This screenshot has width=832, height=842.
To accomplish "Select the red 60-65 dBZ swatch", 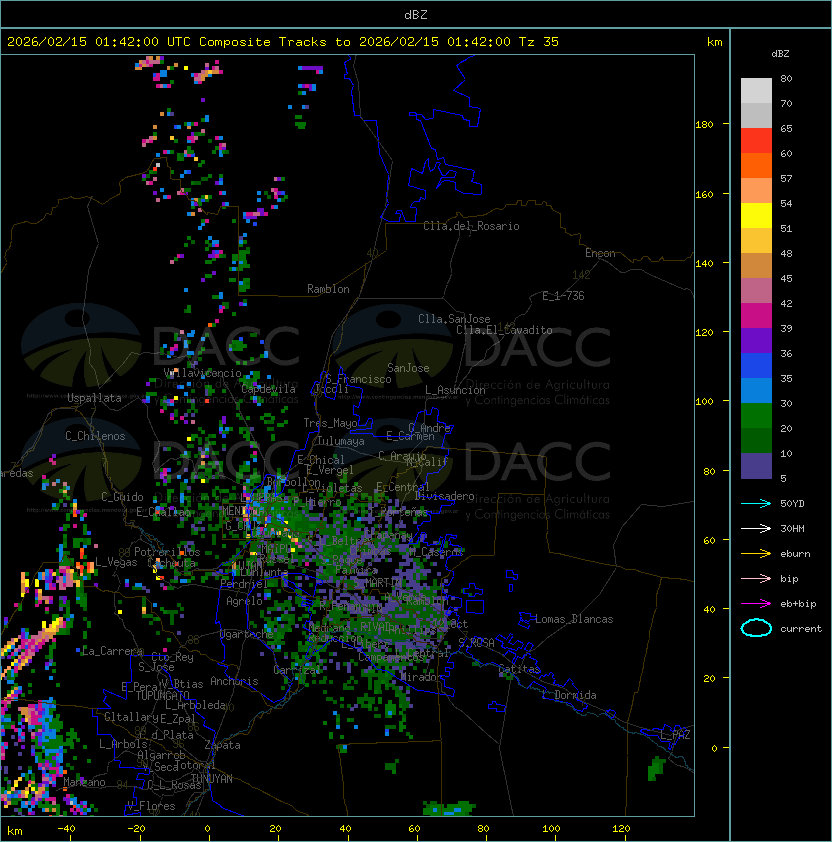I will pos(756,141).
